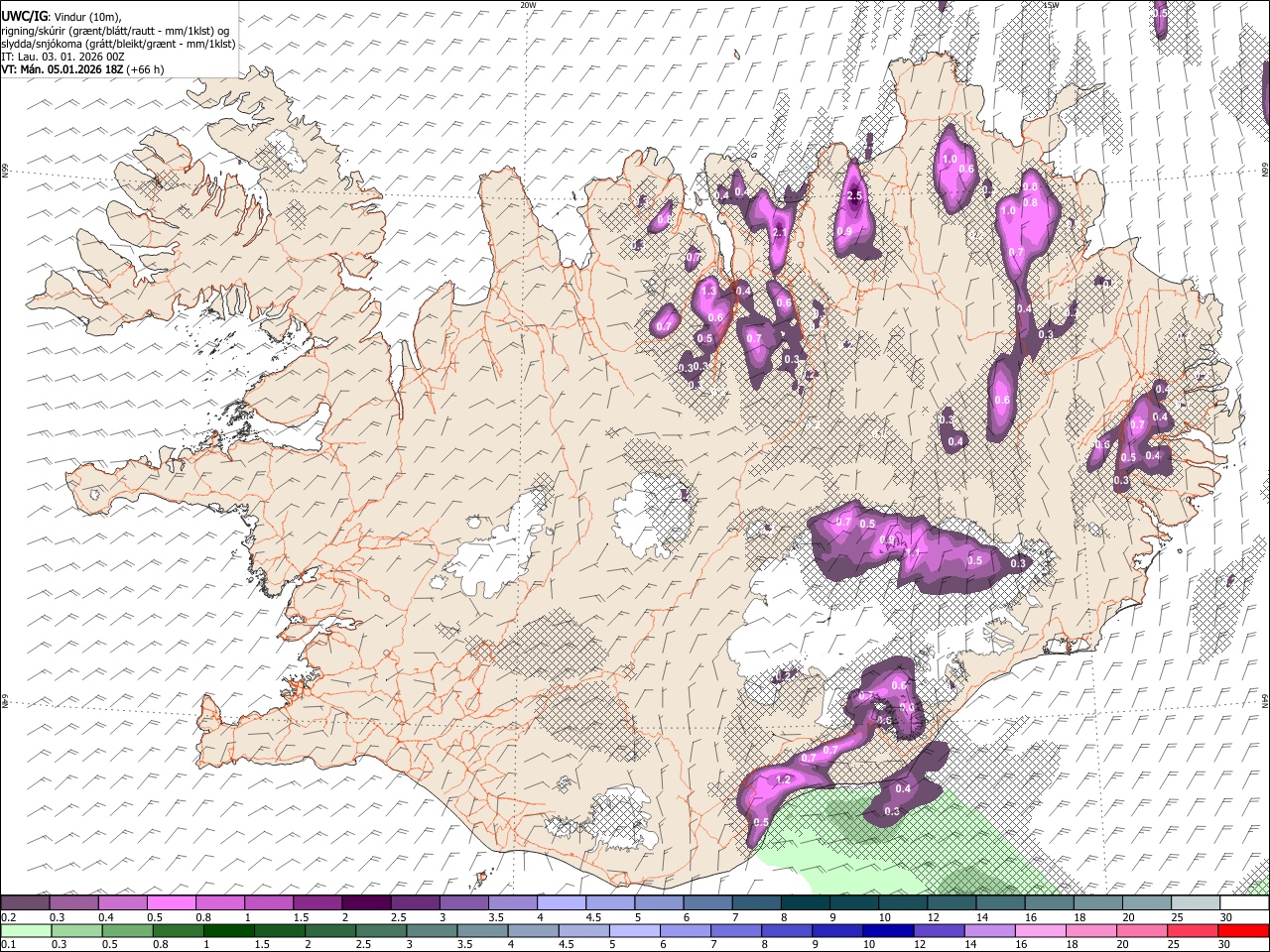Click the '(+66 h)' forecast offset
The width and height of the screenshot is (1270, 952).
(145, 69)
